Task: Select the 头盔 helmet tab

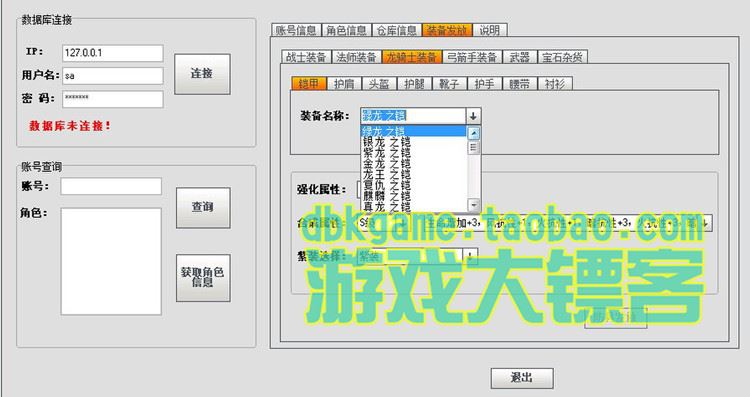Action: point(379,84)
